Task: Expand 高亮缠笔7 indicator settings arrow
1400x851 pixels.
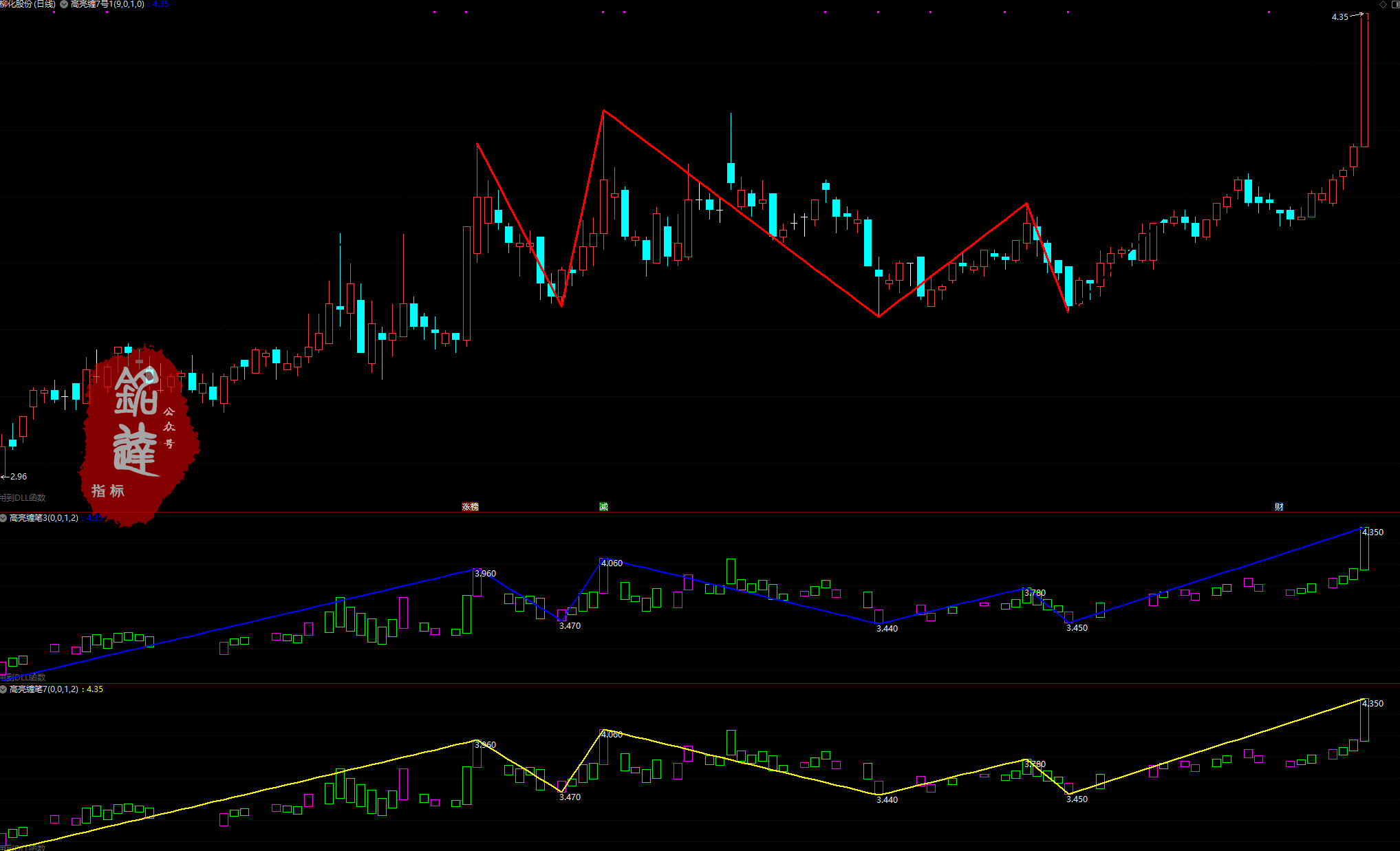Action: pyautogui.click(x=3, y=689)
